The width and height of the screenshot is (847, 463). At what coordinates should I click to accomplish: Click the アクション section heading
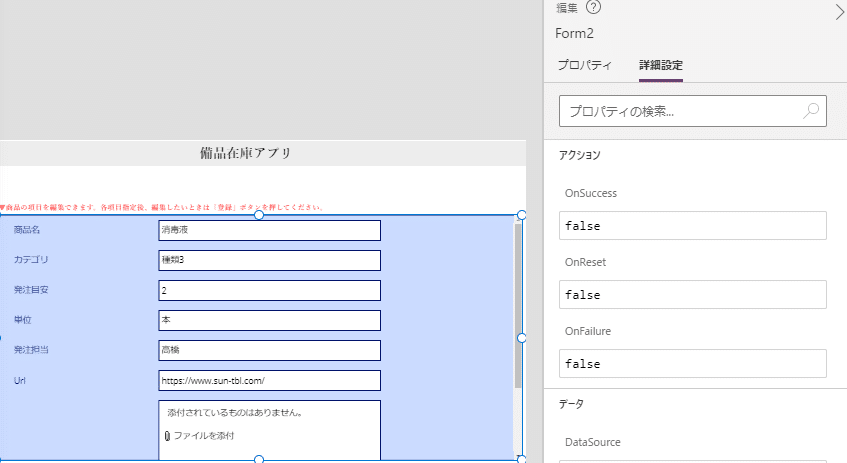coord(580,155)
